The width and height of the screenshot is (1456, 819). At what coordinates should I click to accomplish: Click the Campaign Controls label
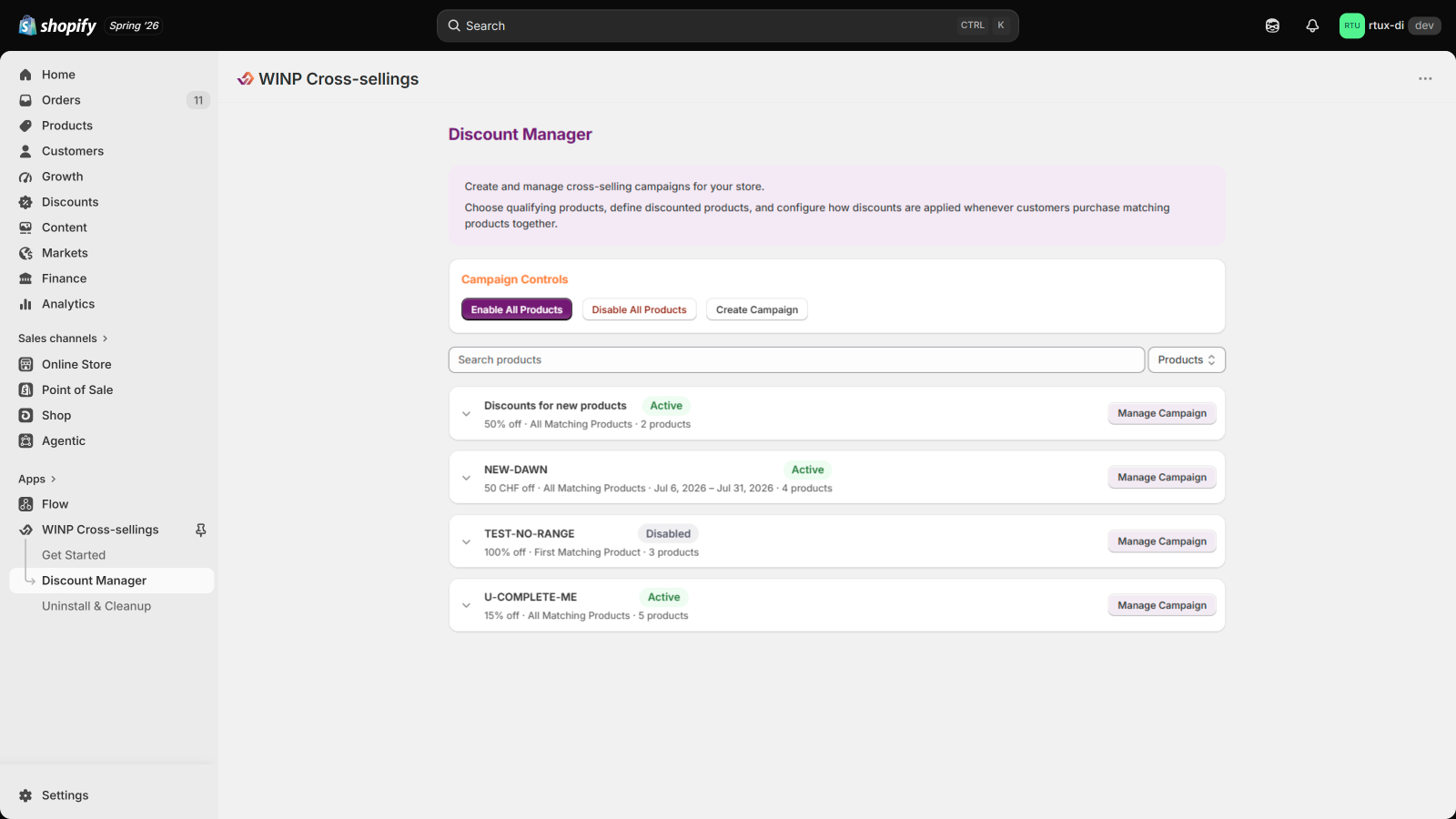click(x=515, y=279)
